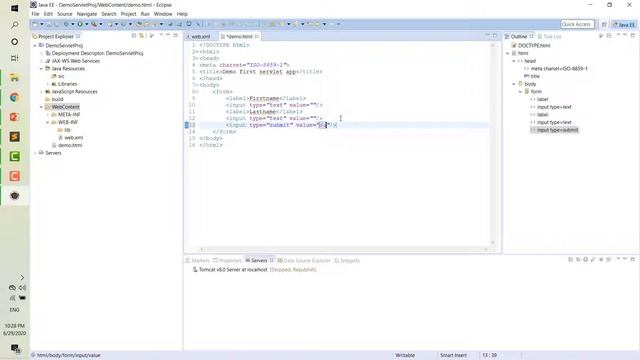640x360 pixels.
Task: Select the Java EE perspective button
Action: pos(624,24)
